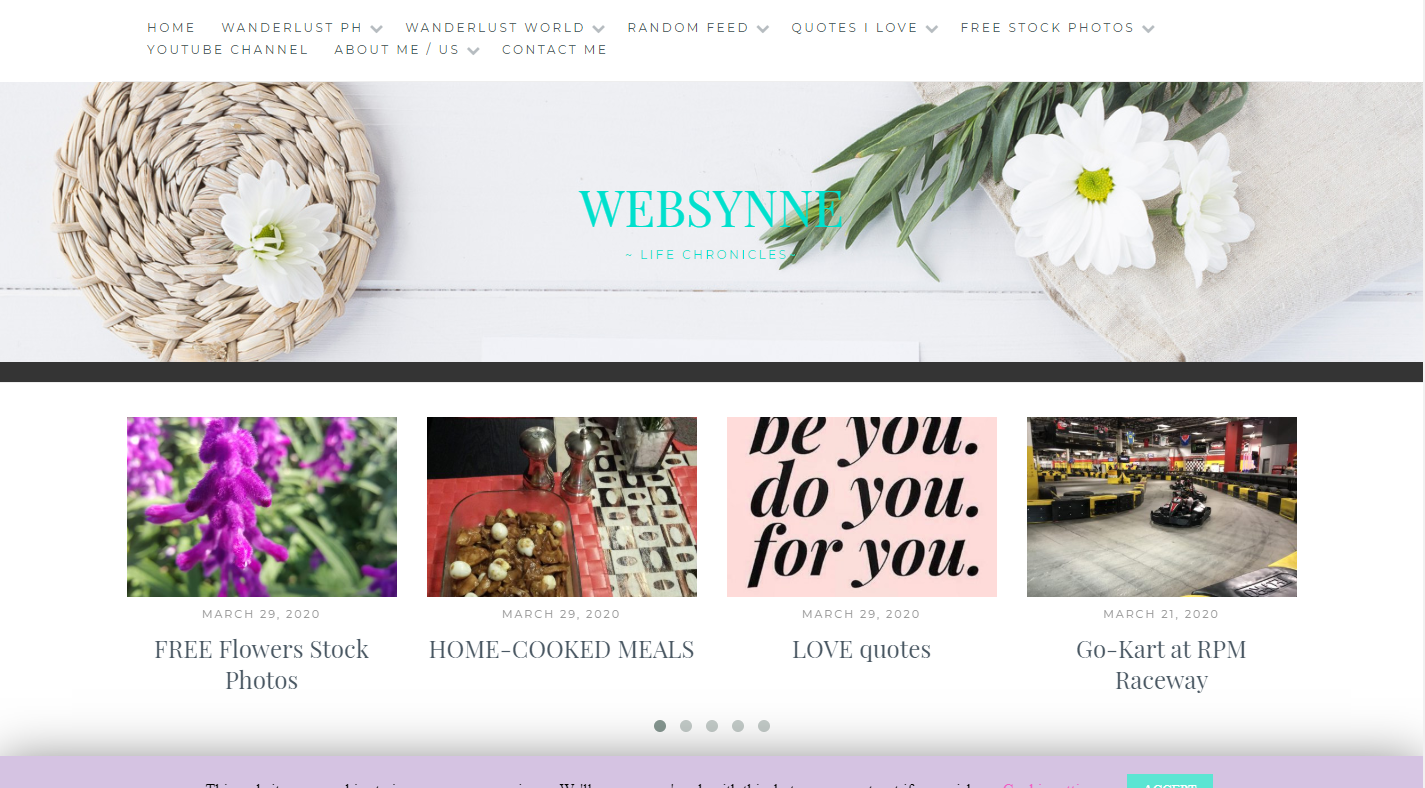Click the WEBSYNNE site title
This screenshot has width=1425, height=788.
click(x=711, y=208)
